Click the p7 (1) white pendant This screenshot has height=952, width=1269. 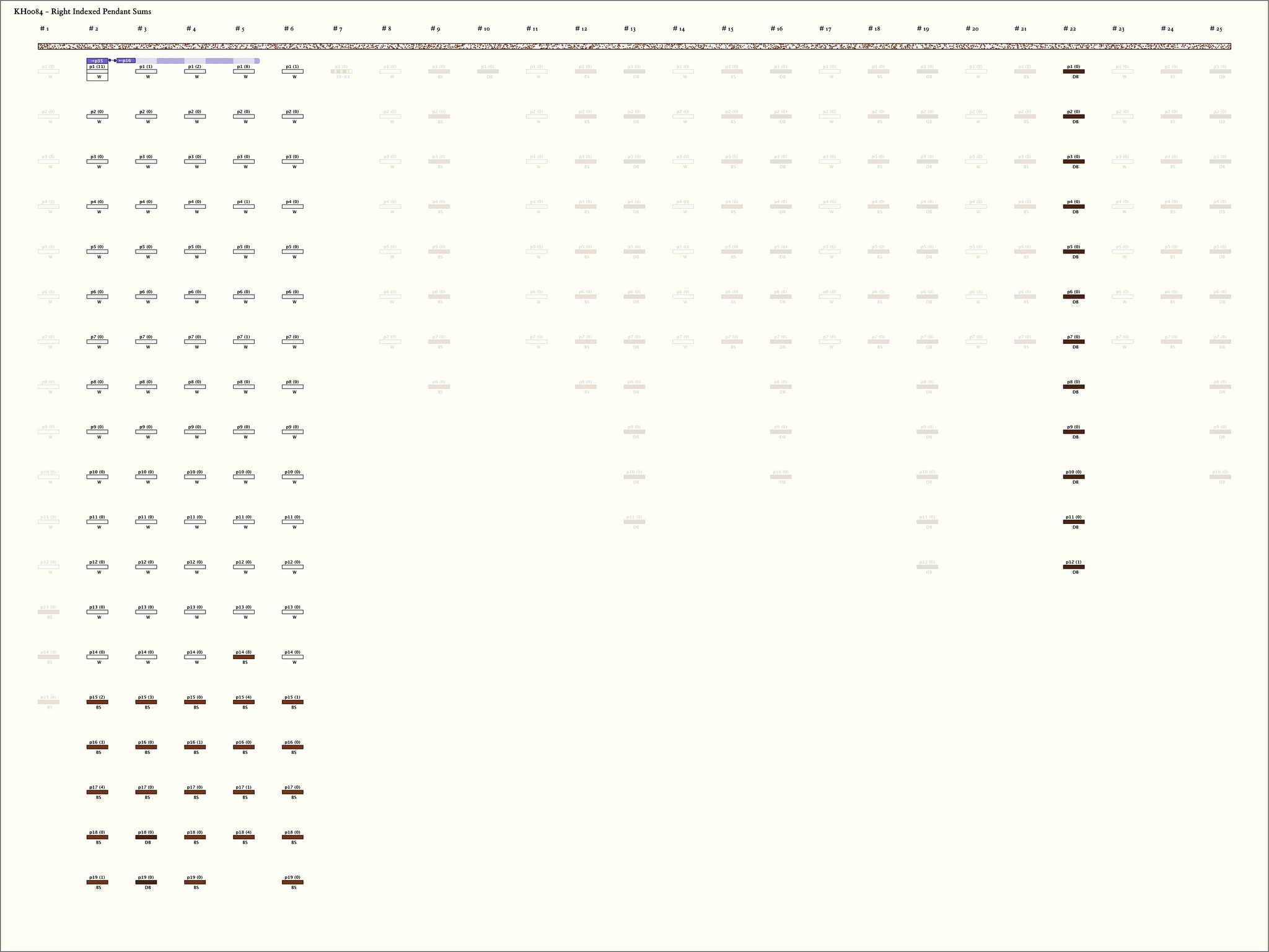click(x=244, y=341)
